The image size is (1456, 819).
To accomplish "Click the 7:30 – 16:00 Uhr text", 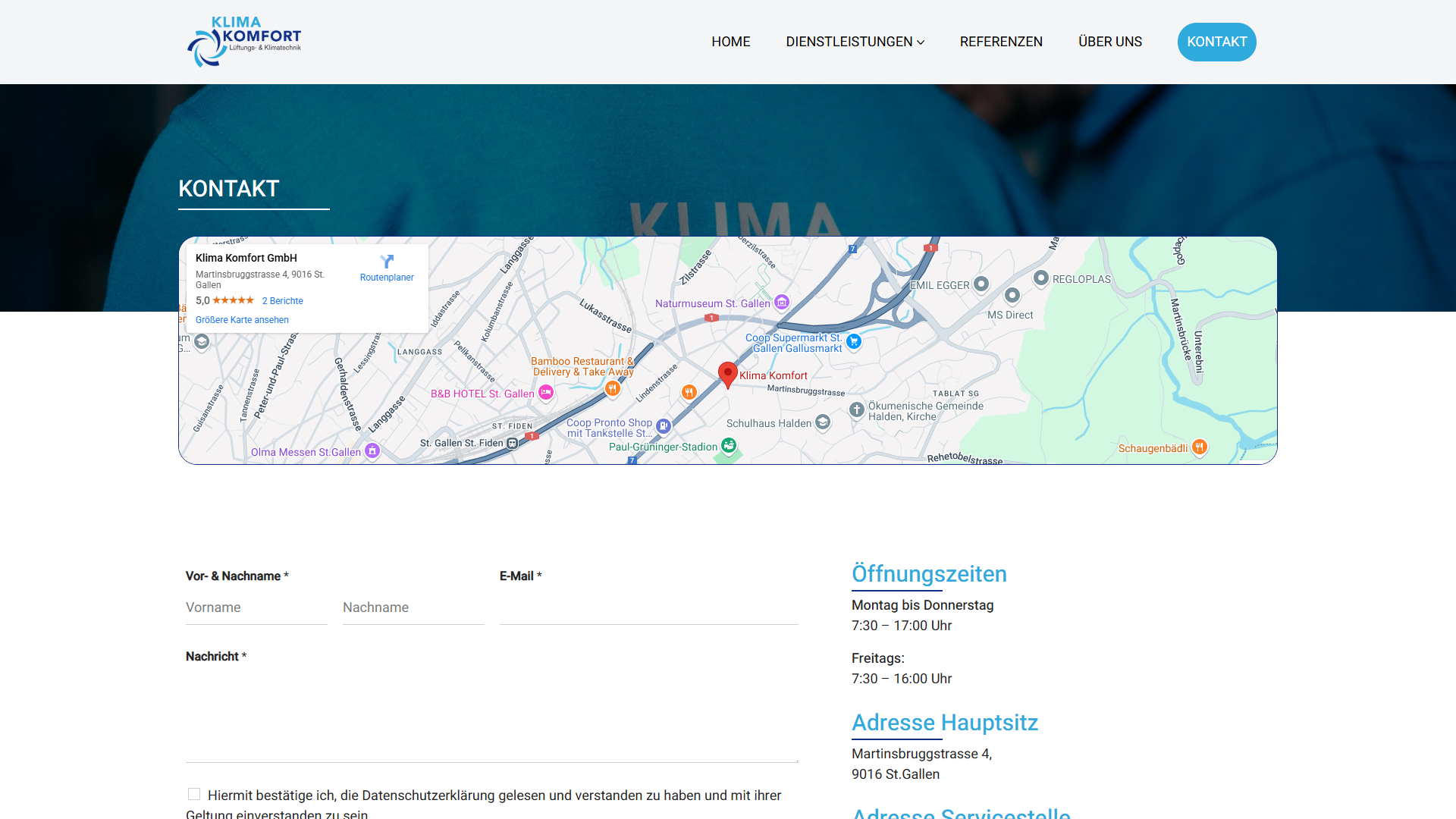I will [x=902, y=679].
